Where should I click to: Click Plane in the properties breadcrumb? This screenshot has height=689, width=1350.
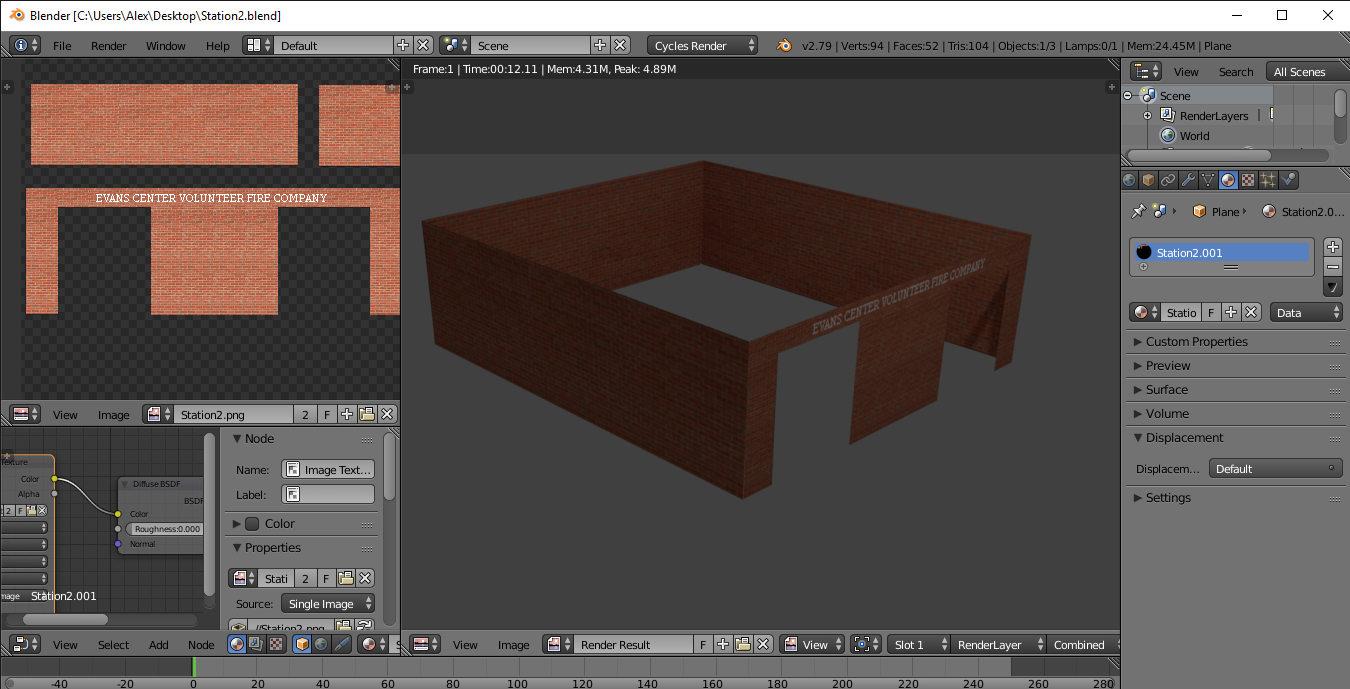tap(1215, 212)
